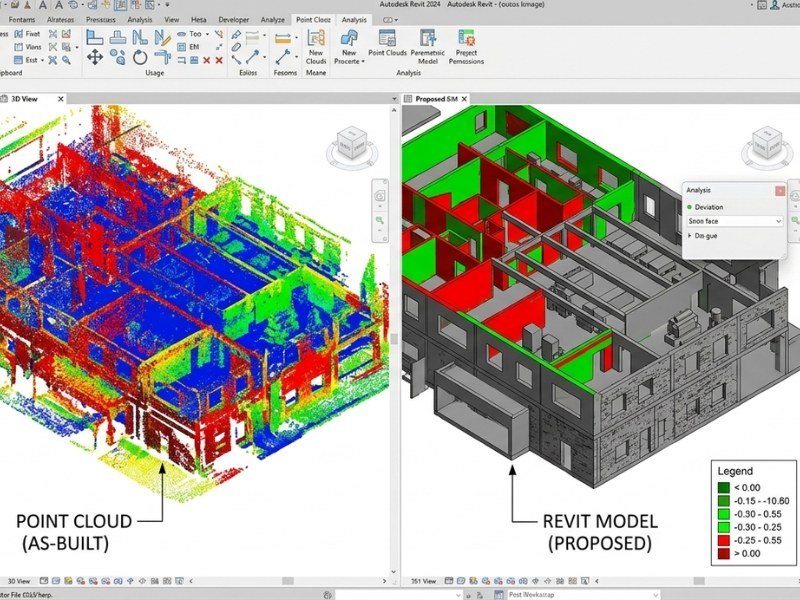Image resolution: width=800 pixels, height=600 pixels.
Task: Click the orange yellow dimension bar icon
Action: [x=283, y=38]
